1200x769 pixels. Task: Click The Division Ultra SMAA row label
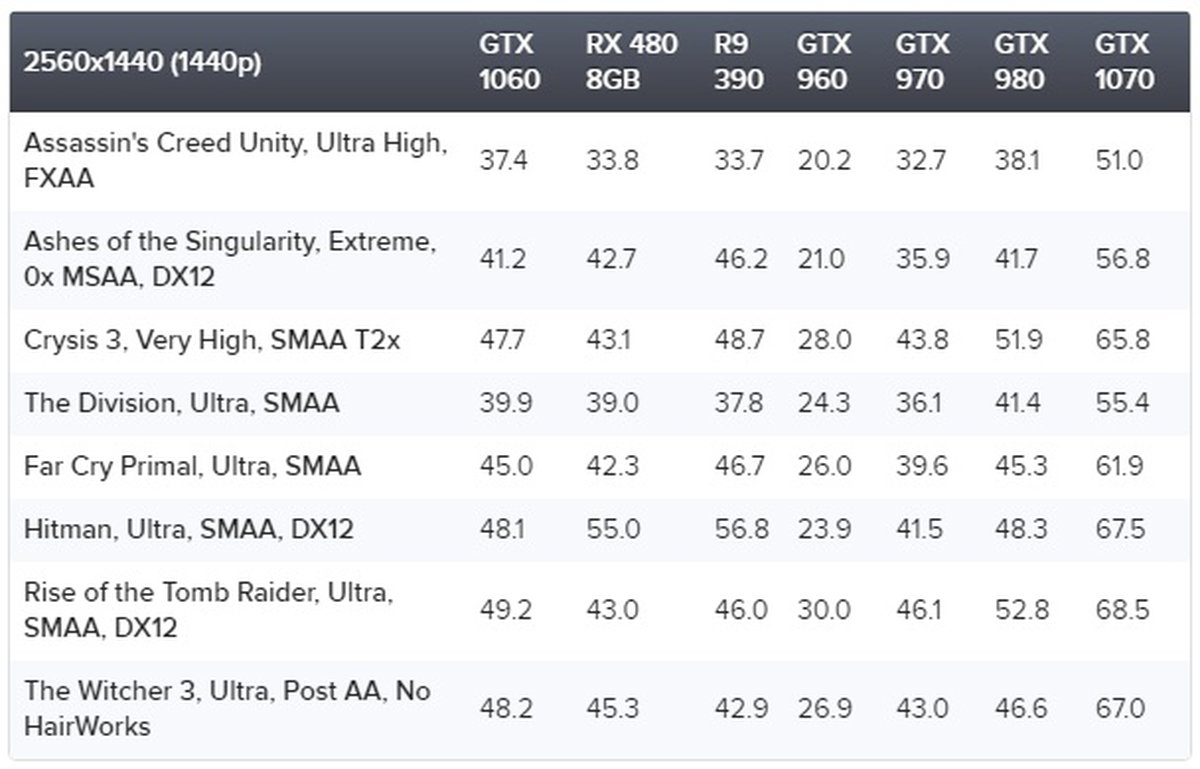click(x=181, y=403)
